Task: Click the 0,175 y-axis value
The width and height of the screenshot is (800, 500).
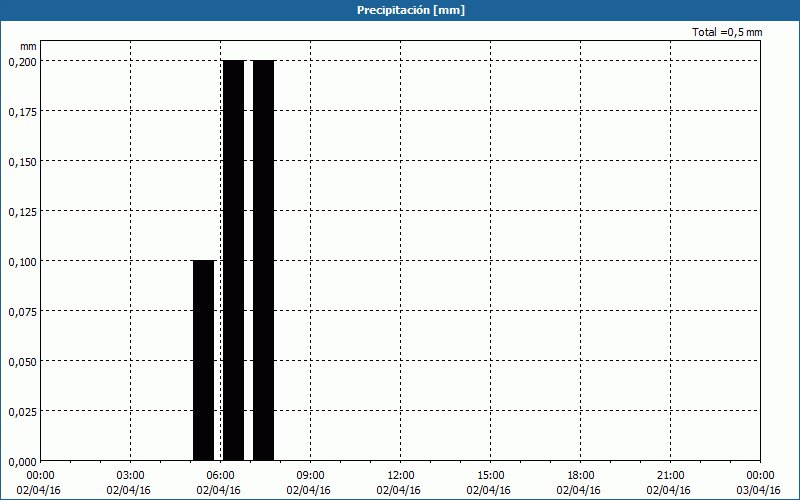Action: [x=22, y=112]
